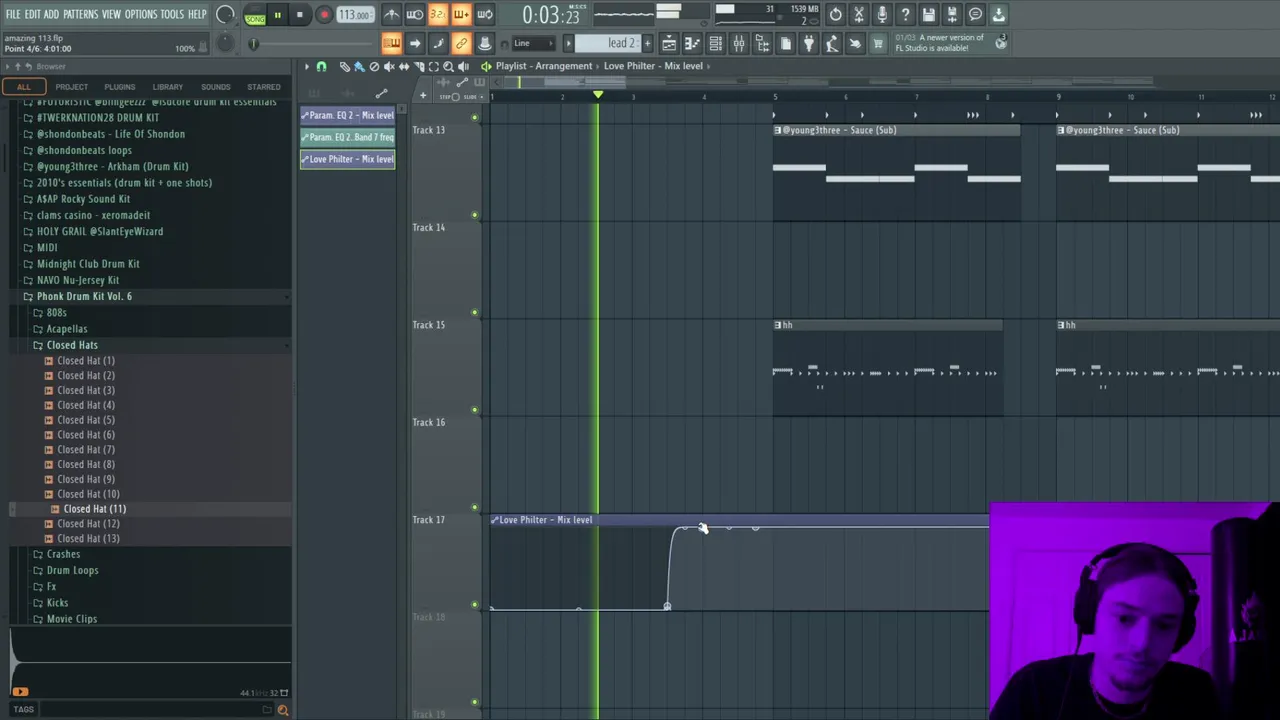This screenshot has width=1280, height=720.
Task: Select the Zoom magnifier tool in playlist
Action: (x=448, y=66)
